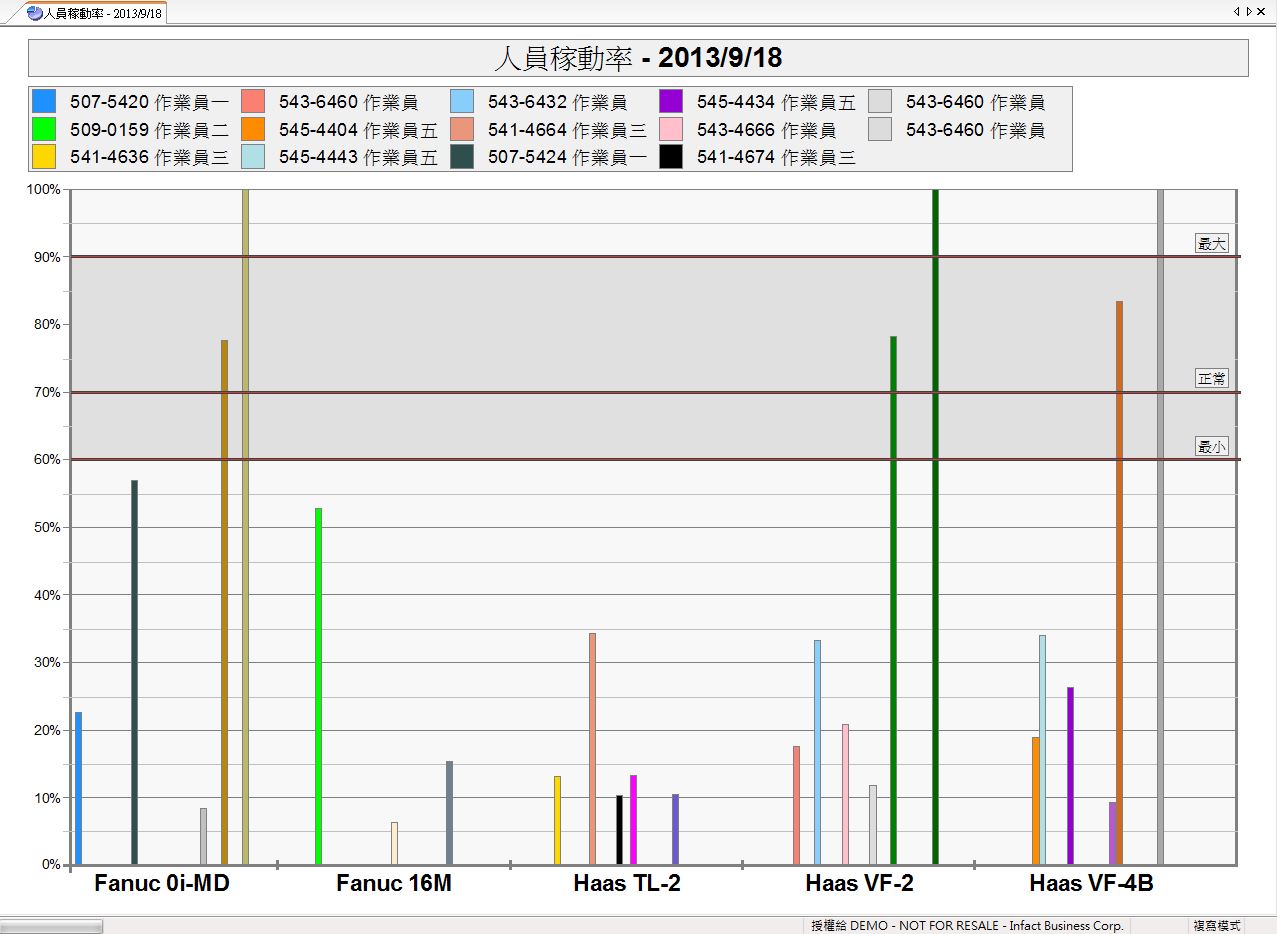Viewport: 1277px width, 934px height.
Task: Click the 最大 reference line label
Action: pyautogui.click(x=1211, y=243)
